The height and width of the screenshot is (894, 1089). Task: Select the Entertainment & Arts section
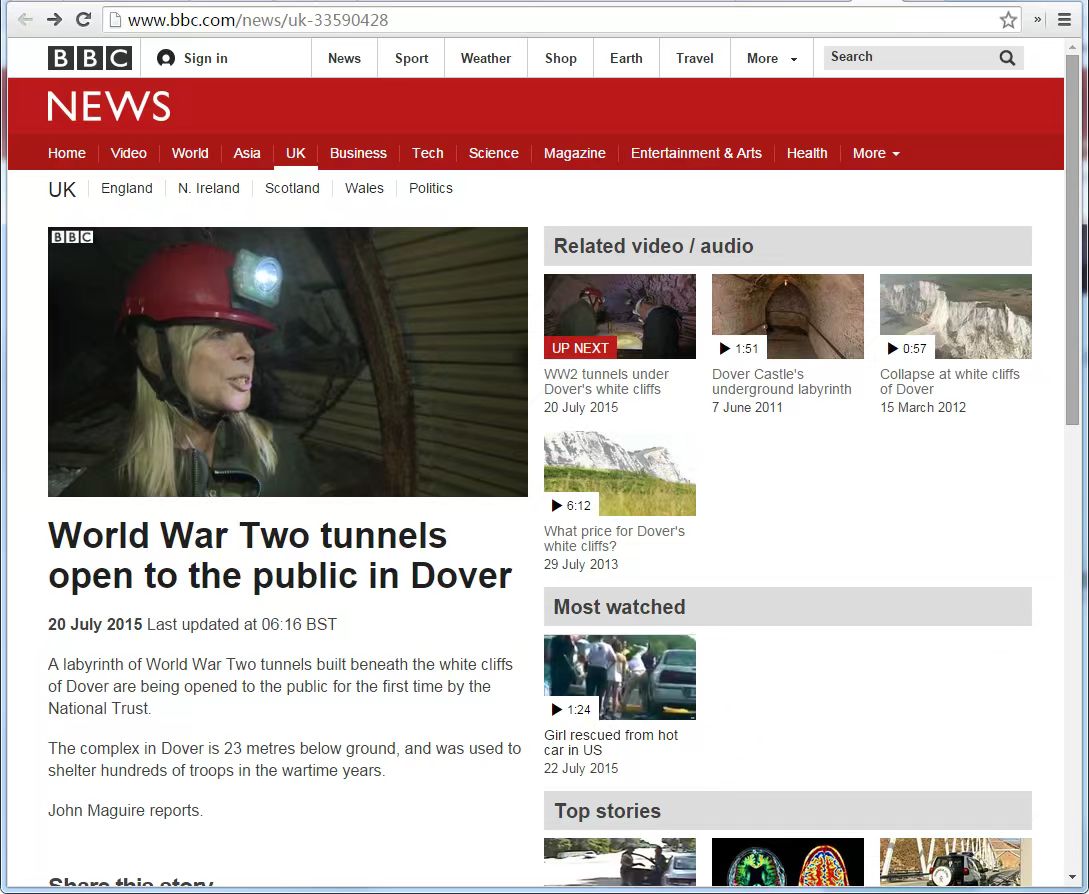pos(696,153)
